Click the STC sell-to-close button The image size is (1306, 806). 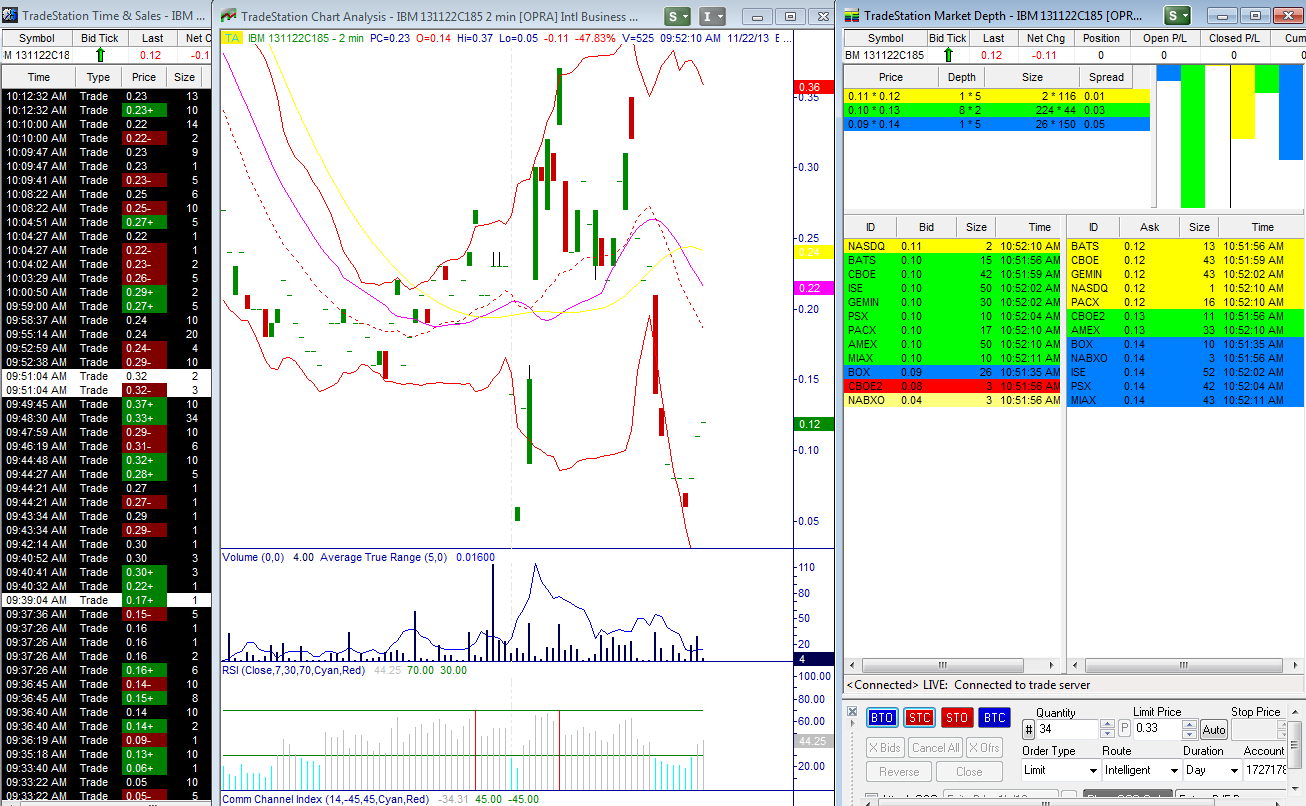pos(919,717)
